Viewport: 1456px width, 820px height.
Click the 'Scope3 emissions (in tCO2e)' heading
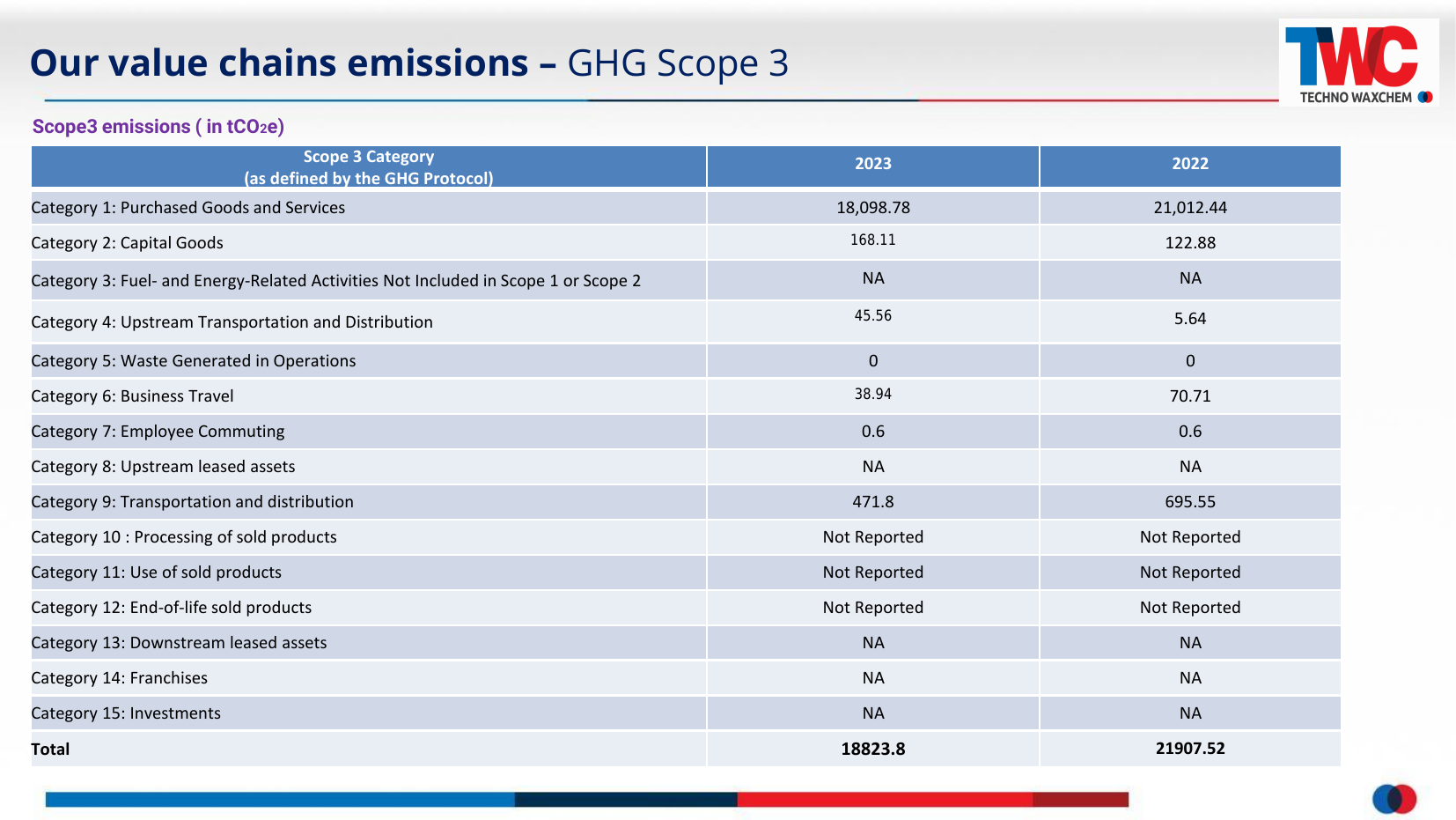pos(158,127)
